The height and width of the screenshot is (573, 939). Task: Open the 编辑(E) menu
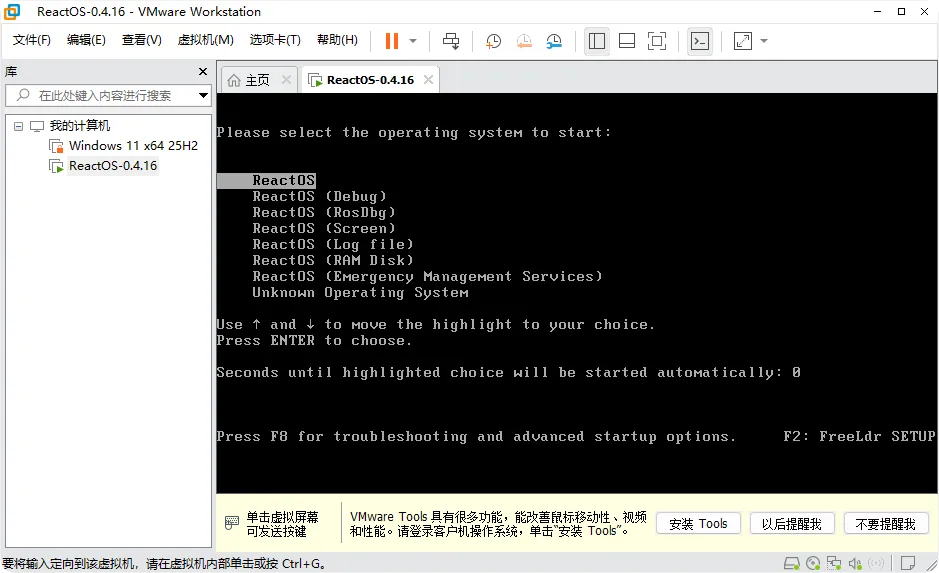(x=86, y=40)
